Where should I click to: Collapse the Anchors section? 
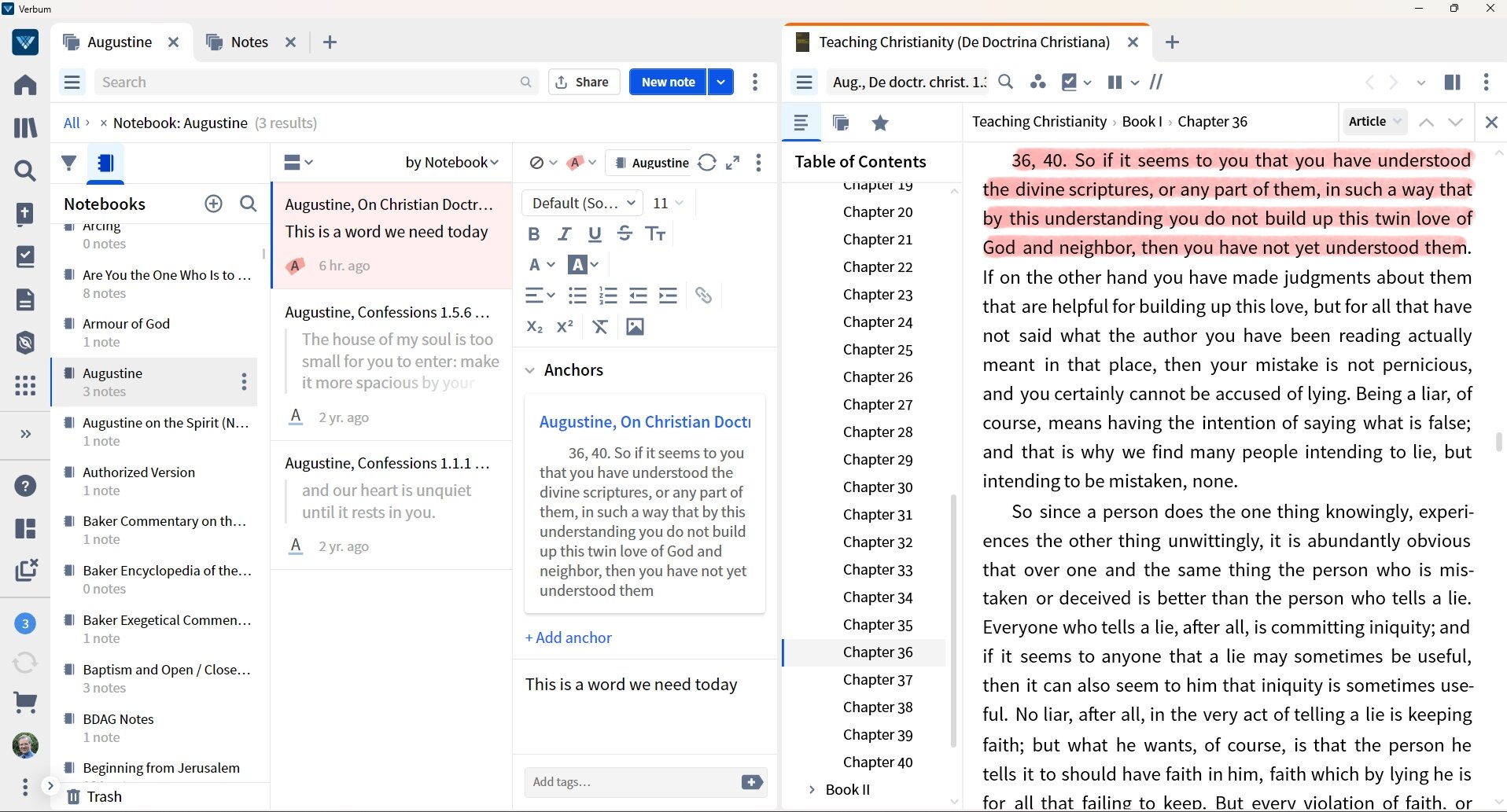[530, 370]
